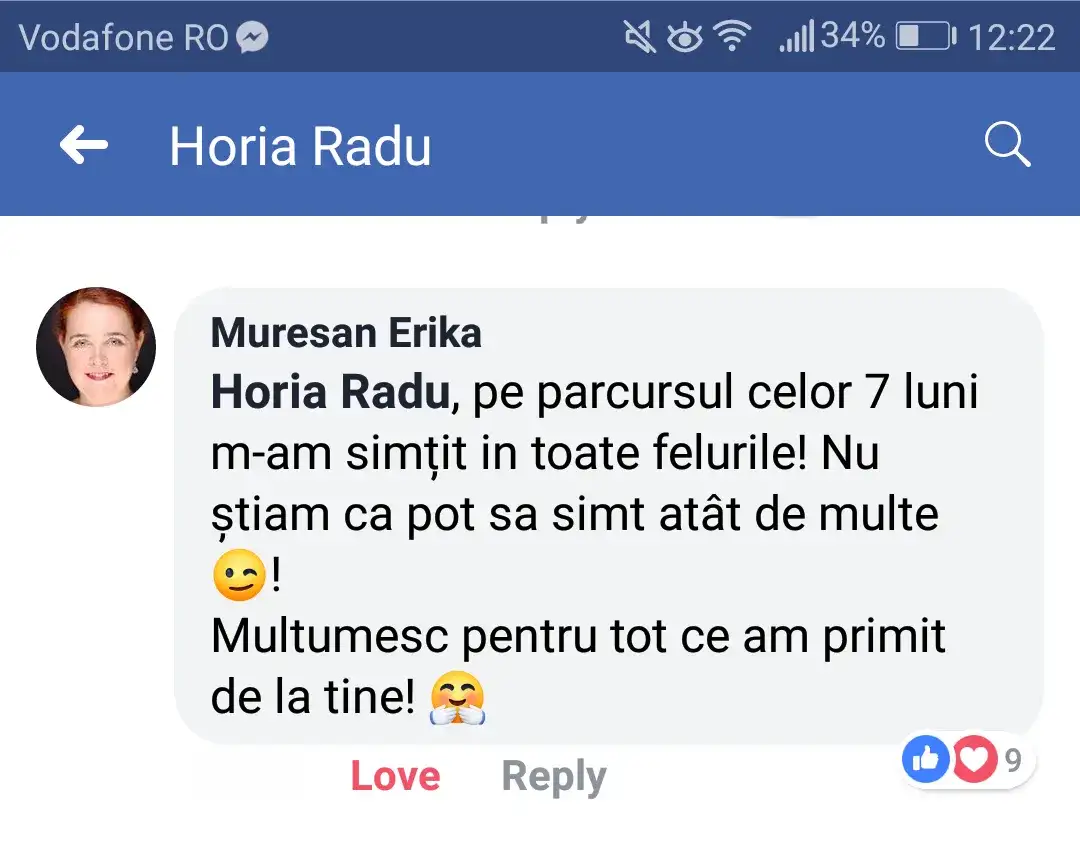Tap the Horia Radu header title
Image resolution: width=1080 pixels, height=849 pixels.
click(300, 147)
